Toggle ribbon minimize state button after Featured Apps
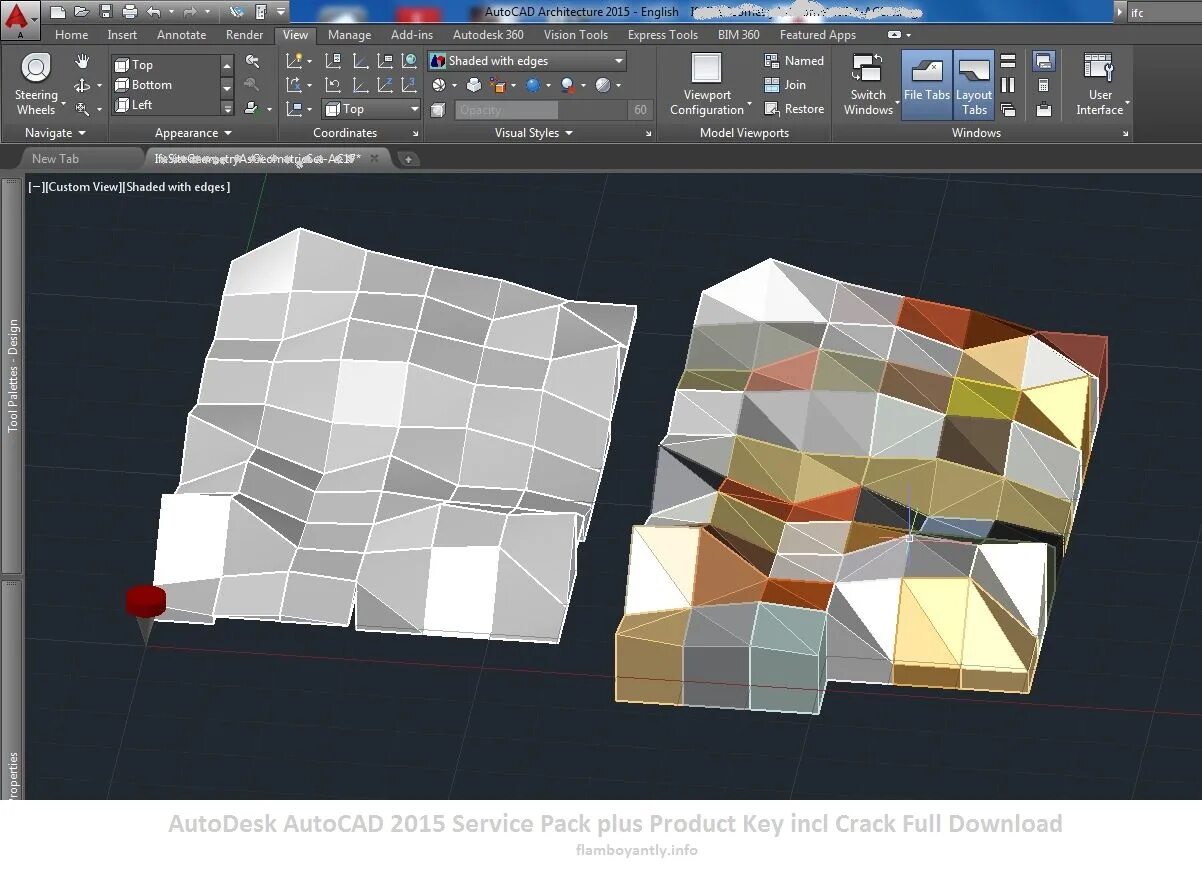The height and width of the screenshot is (871, 1202). click(x=894, y=35)
